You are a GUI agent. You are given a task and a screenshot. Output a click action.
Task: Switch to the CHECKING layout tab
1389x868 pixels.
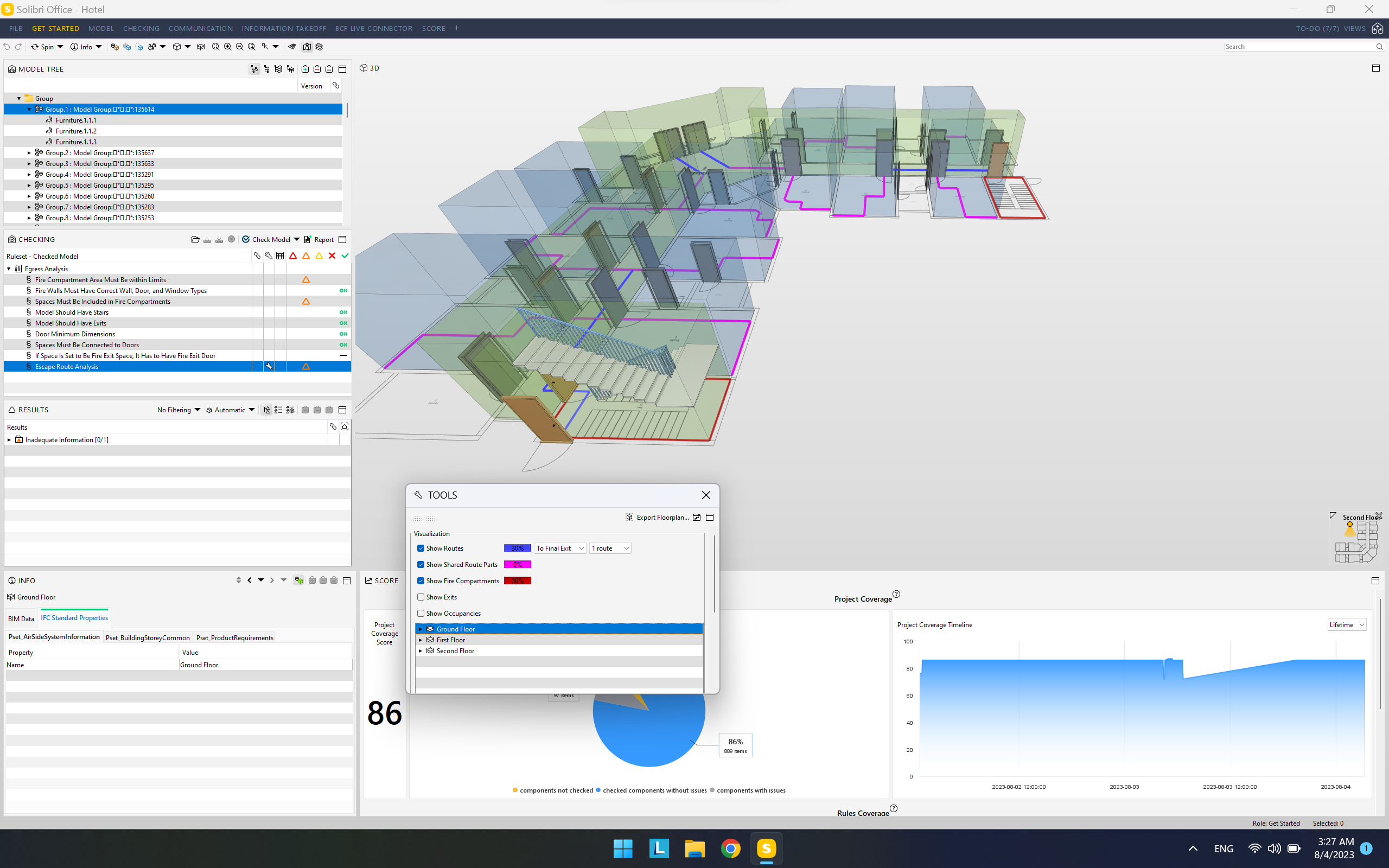click(x=141, y=28)
